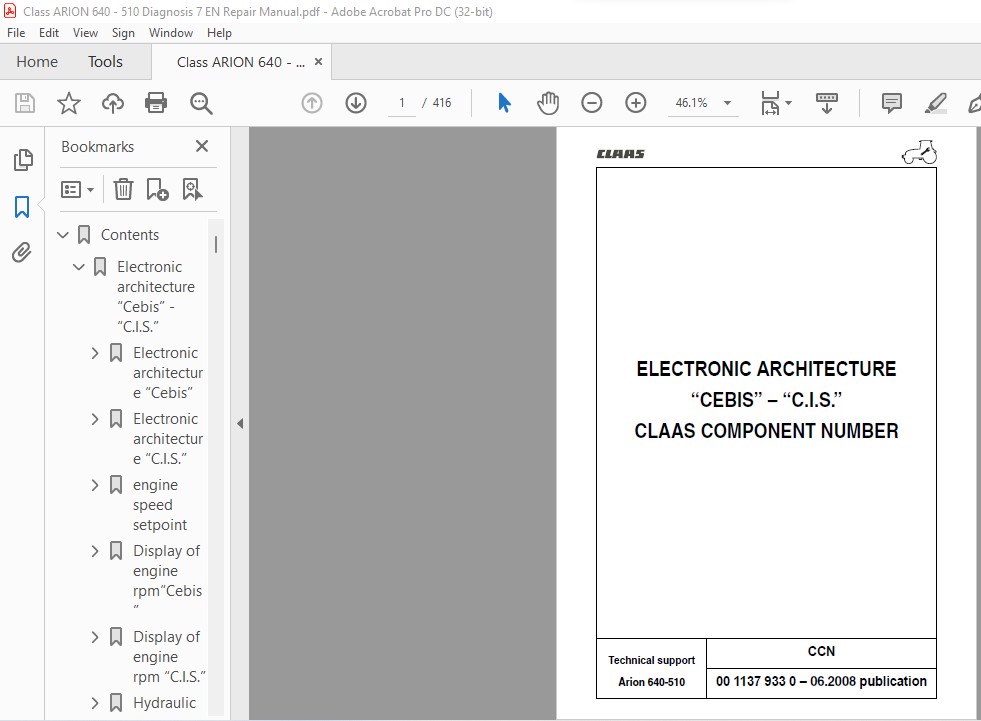The width and height of the screenshot is (981, 721).
Task: Click the "416" total page count
Action: click(442, 103)
